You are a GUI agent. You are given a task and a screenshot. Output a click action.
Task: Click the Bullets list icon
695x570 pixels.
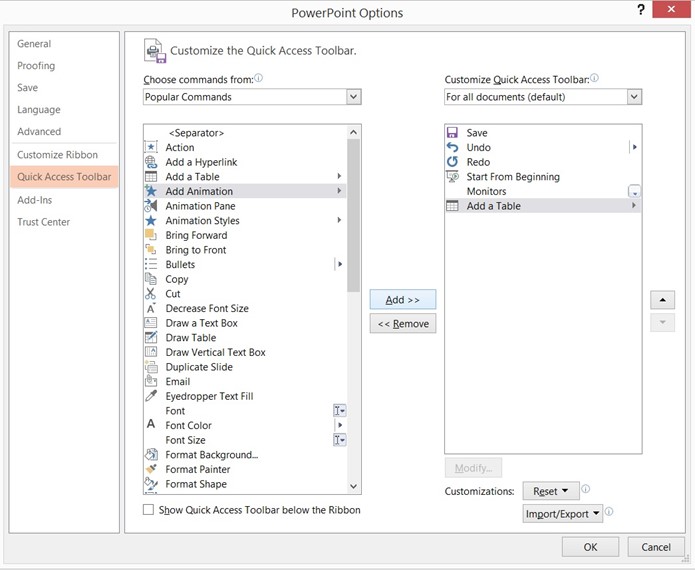click(151, 264)
